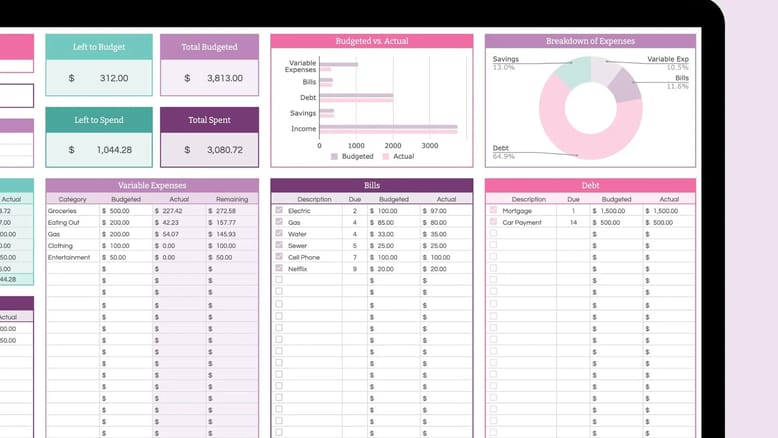778x438 pixels.
Task: Select the Total Spent value cell
Action: [x=209, y=150]
